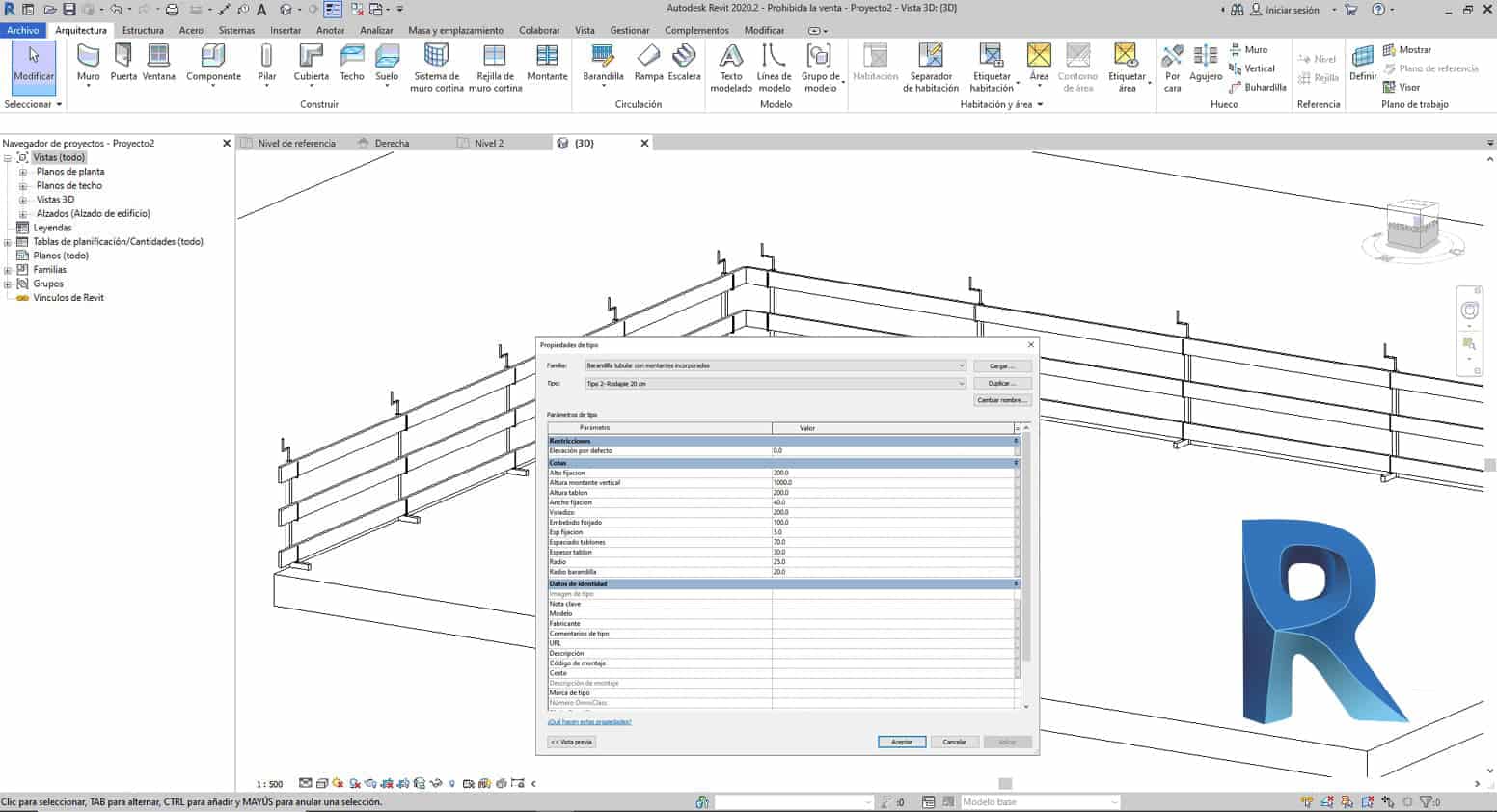Open the Tipo dropdown in dialog
Screen dimensions: 1497x812
(x=776, y=384)
